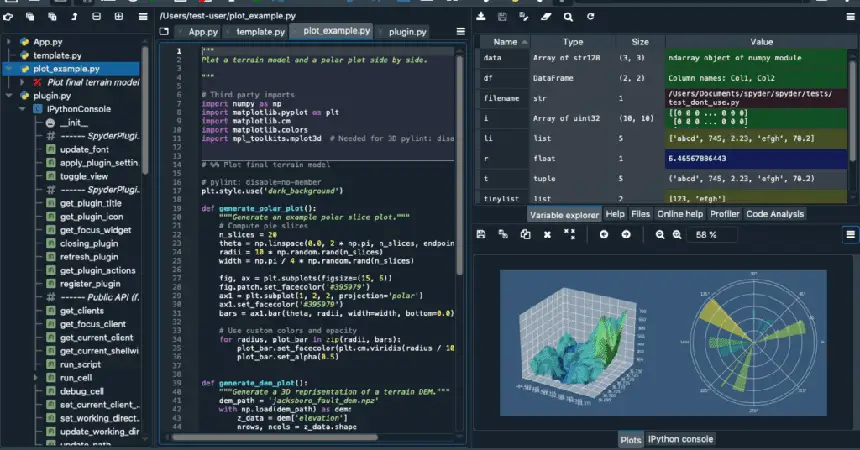This screenshot has width=860, height=450.
Task: Click the zoom in magnifier in Plots toolbar
Action: [677, 234]
